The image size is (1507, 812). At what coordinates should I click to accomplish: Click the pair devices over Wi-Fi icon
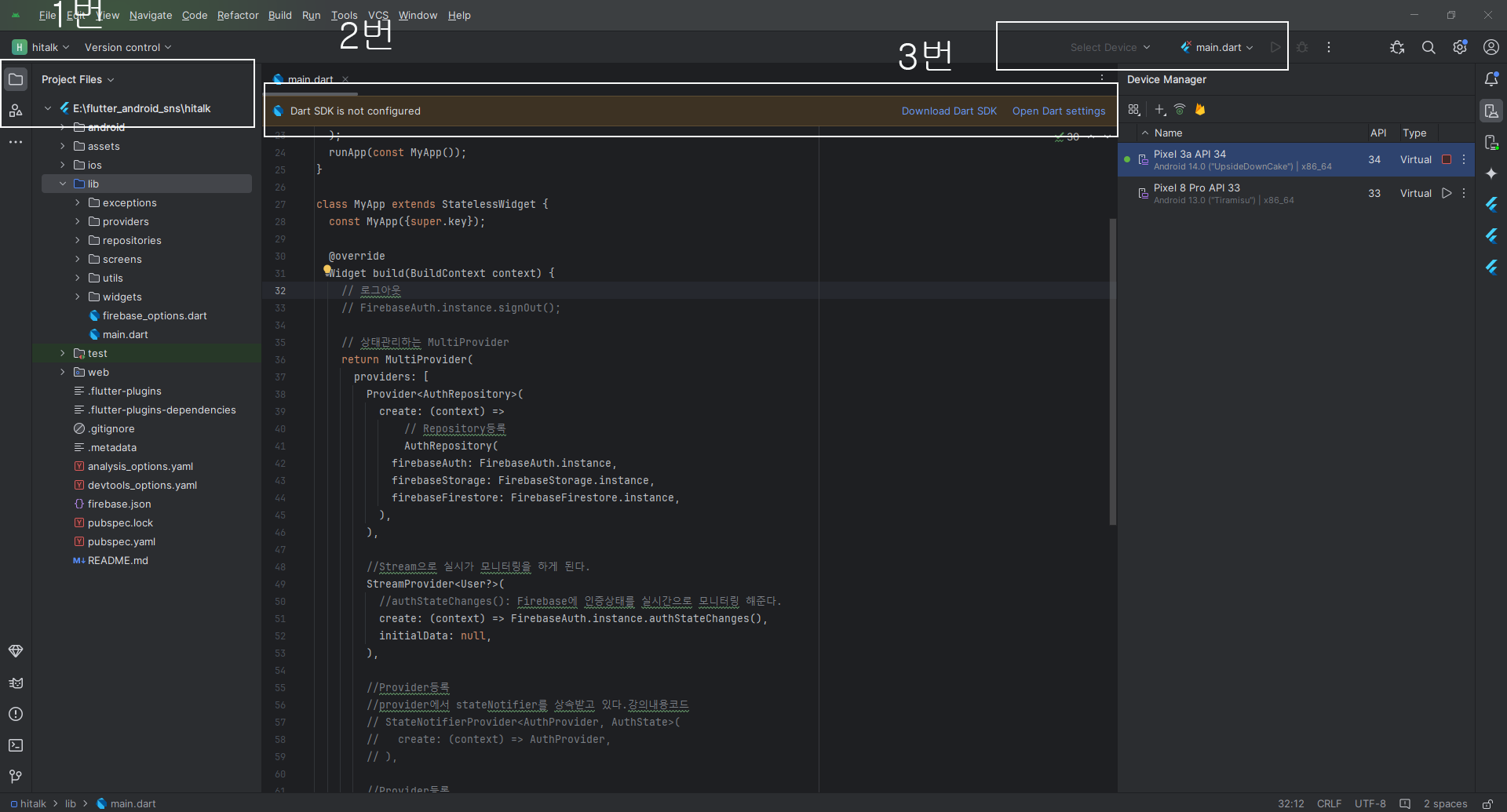click(1180, 110)
